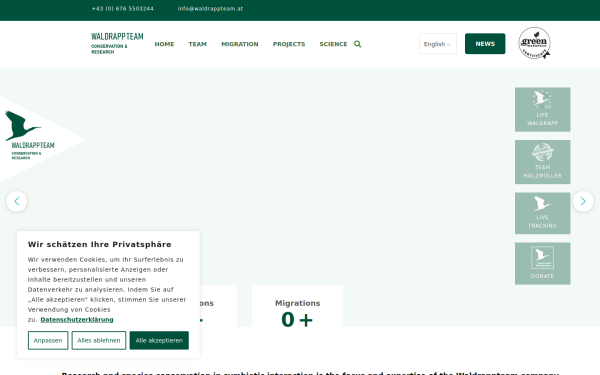600x375 pixels.
Task: Click the info@waldrappteam.at email link
Action: click(210, 8)
